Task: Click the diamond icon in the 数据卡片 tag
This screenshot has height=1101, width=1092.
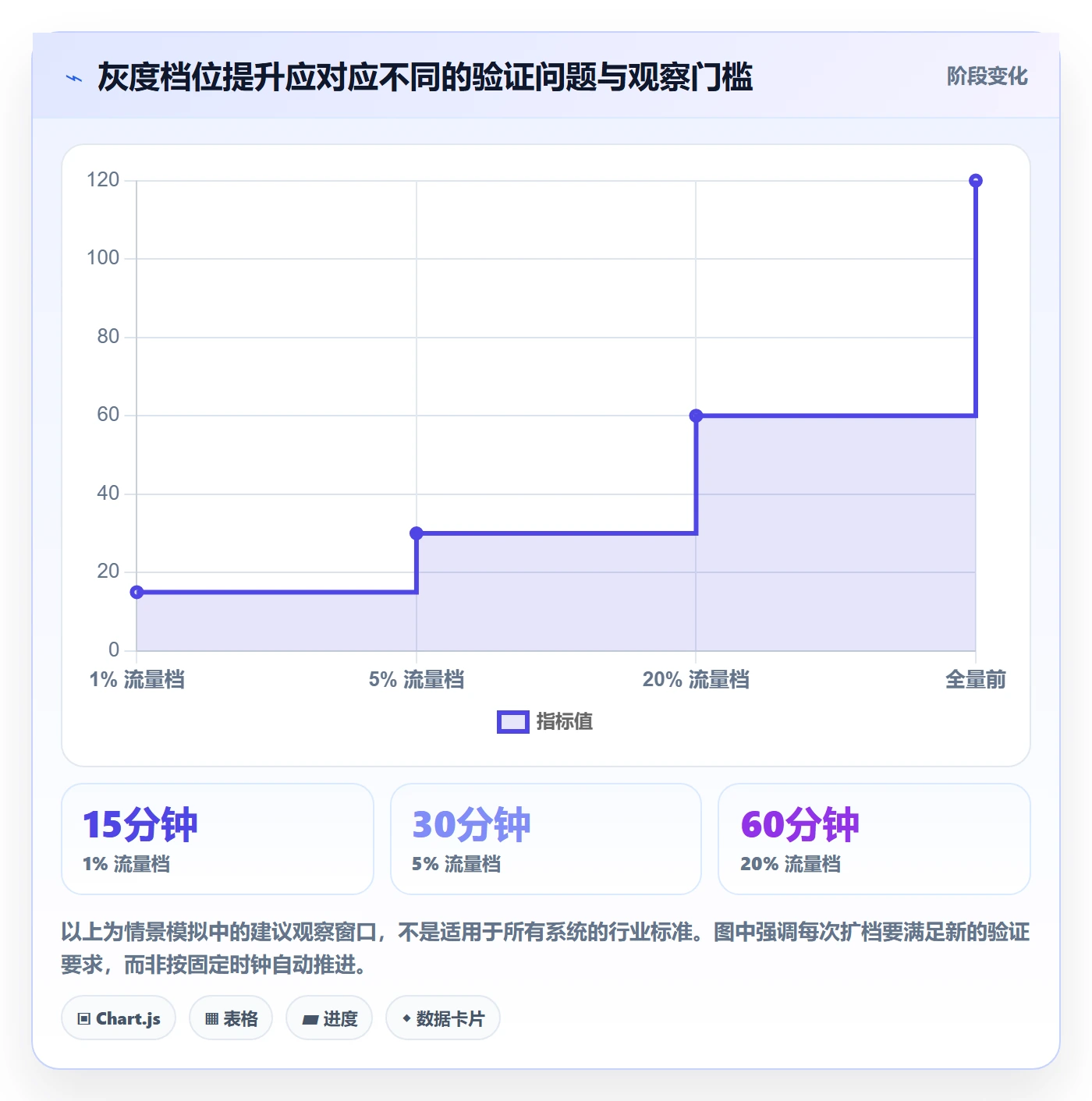Action: 406,1018
